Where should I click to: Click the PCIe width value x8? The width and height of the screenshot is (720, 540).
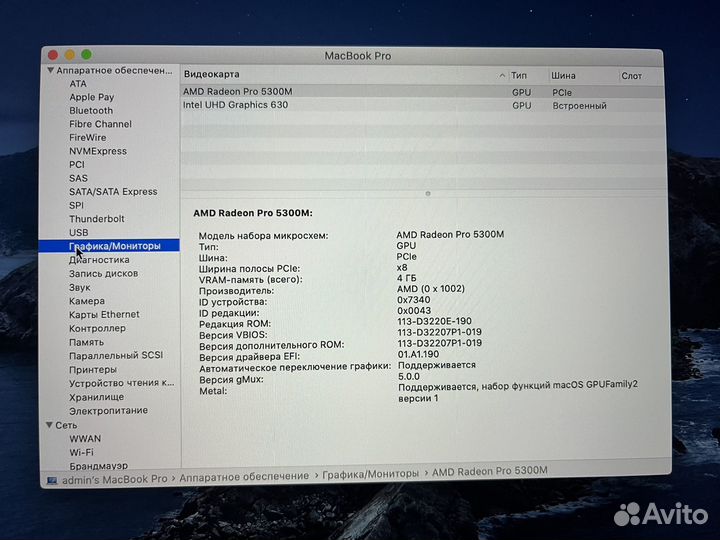pos(402,267)
